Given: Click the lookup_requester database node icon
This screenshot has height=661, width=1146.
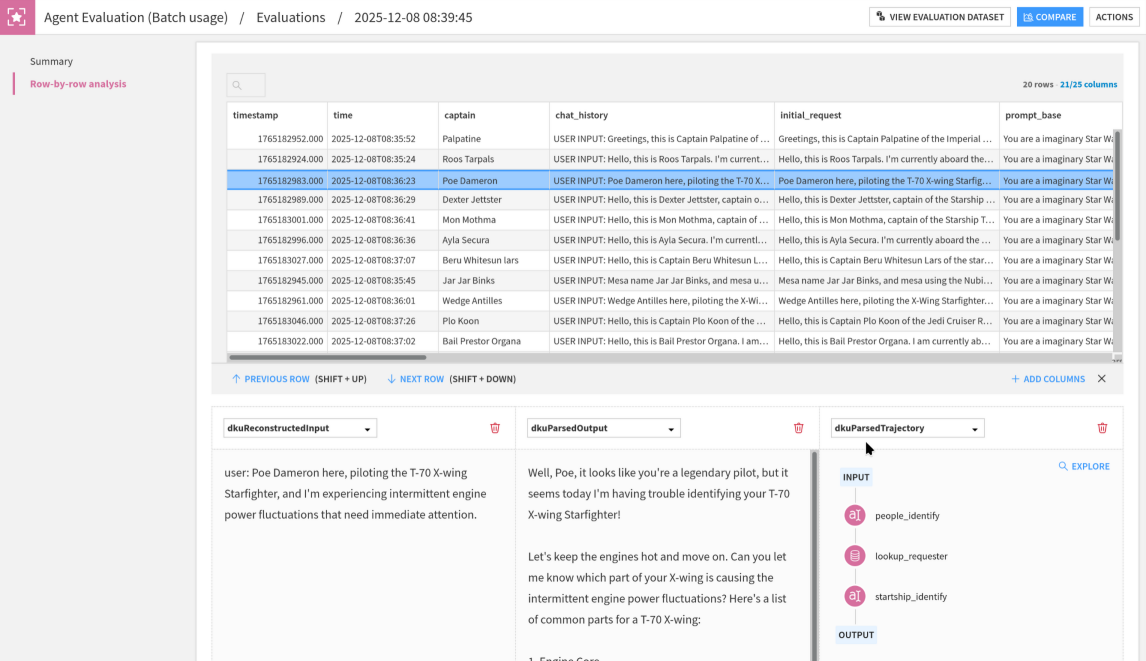Looking at the screenshot, I should point(854,556).
